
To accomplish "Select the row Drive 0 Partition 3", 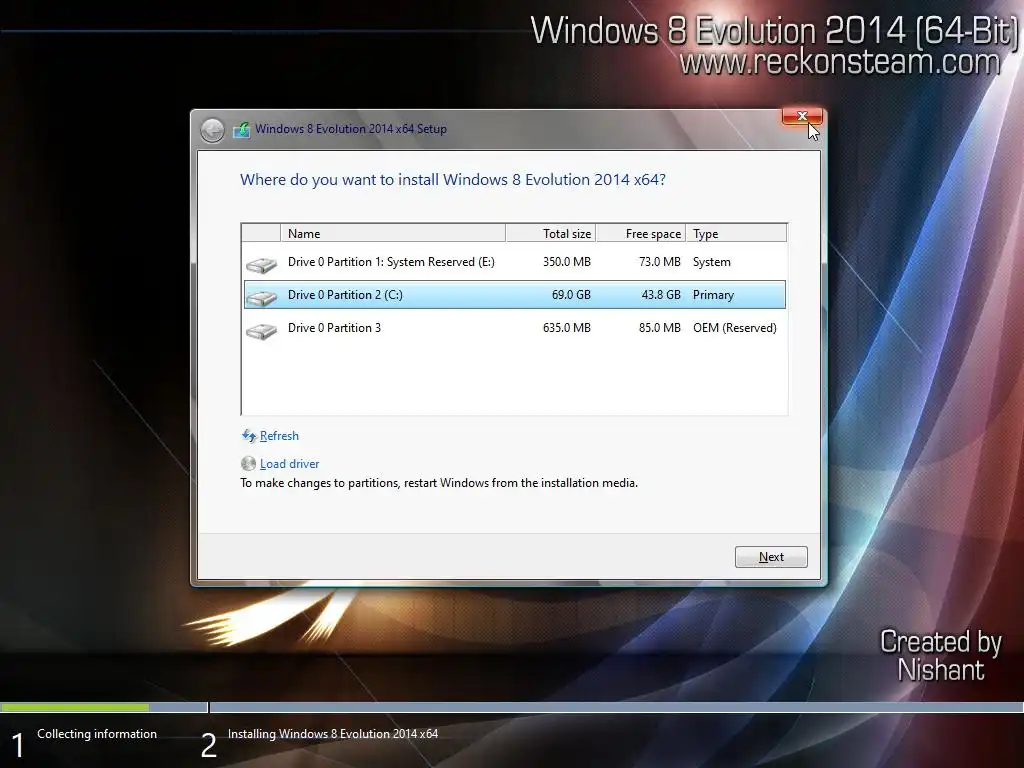I will pos(515,328).
